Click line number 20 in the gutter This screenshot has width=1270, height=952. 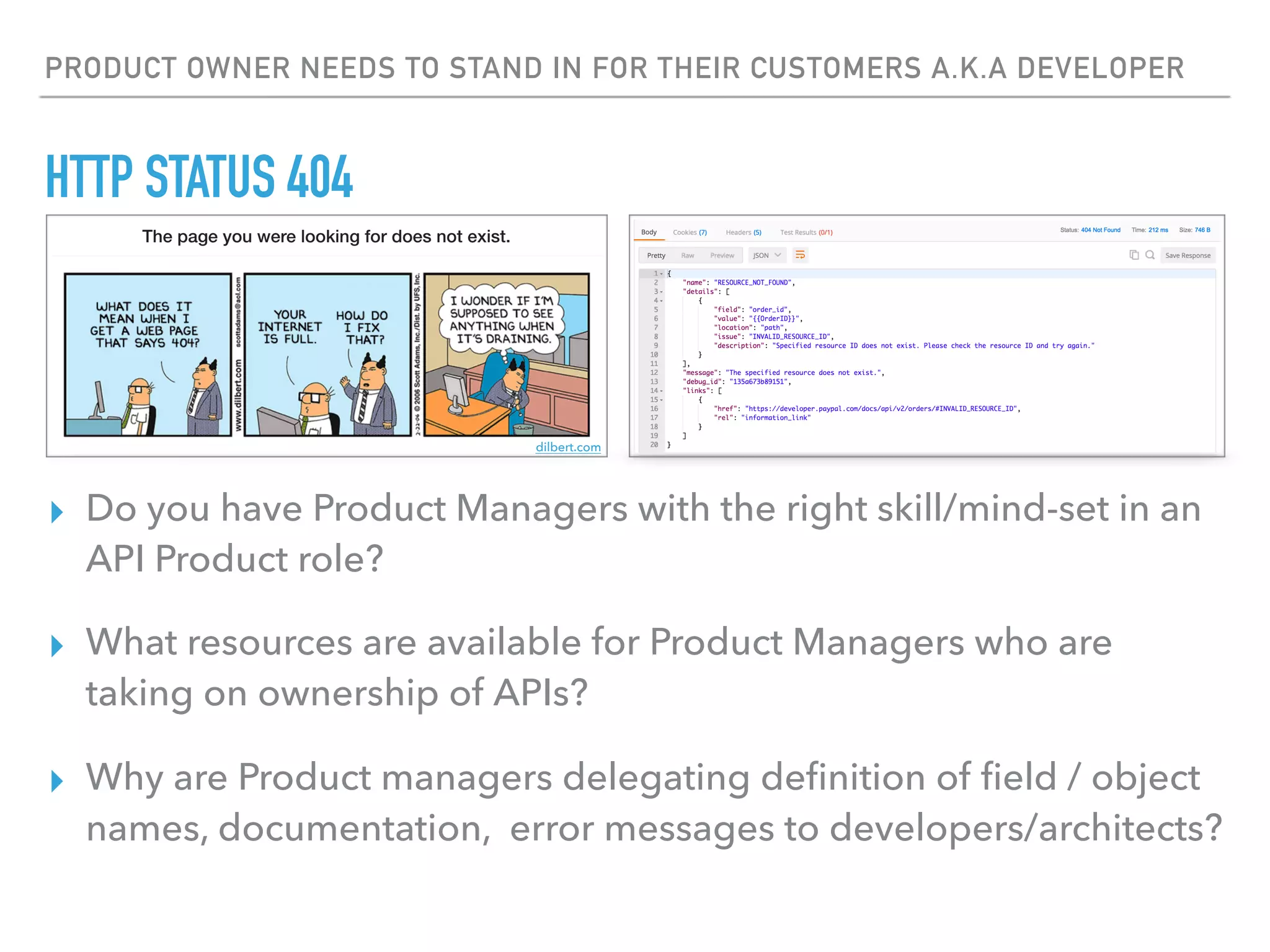(654, 444)
